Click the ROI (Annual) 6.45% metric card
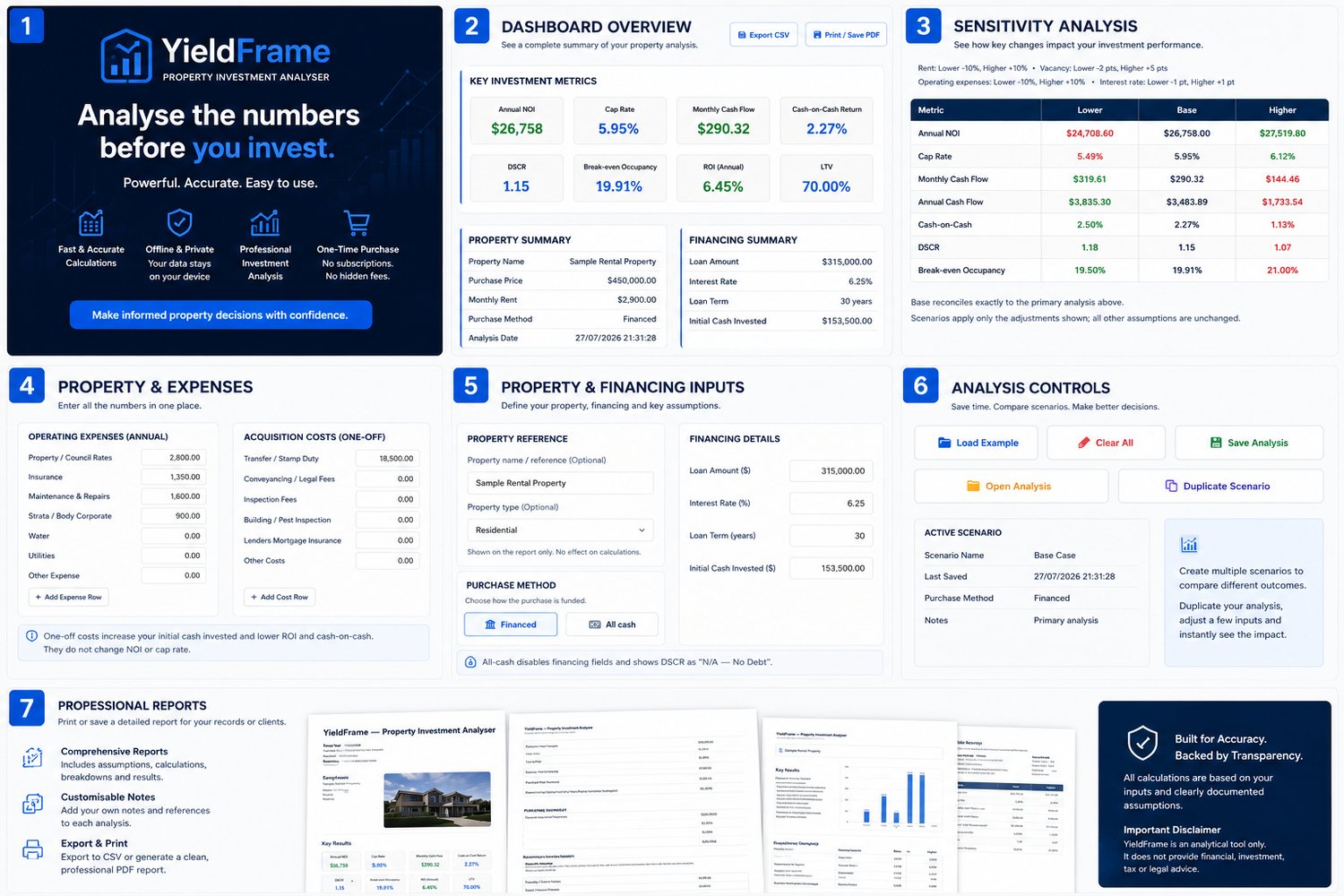1344x896 pixels. (x=723, y=178)
